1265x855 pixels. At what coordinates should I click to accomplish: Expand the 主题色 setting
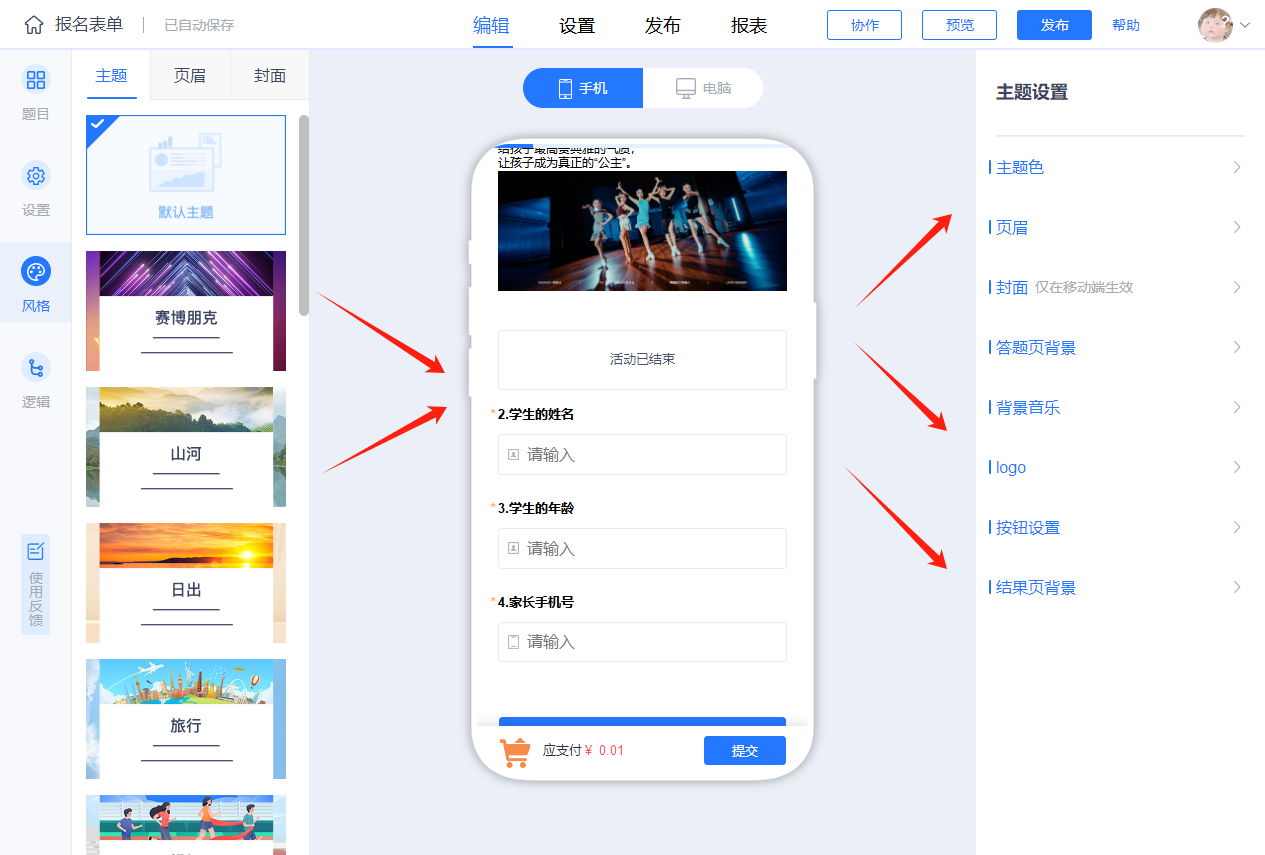point(1118,167)
